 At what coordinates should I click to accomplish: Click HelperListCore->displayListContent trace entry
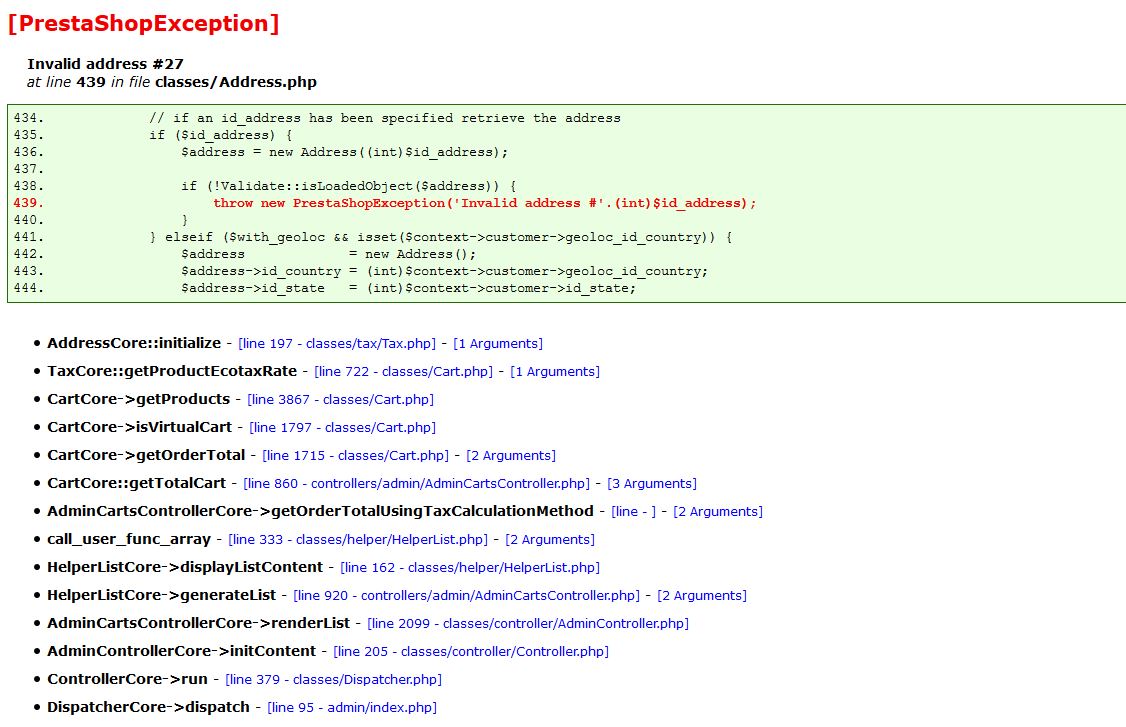[185, 568]
